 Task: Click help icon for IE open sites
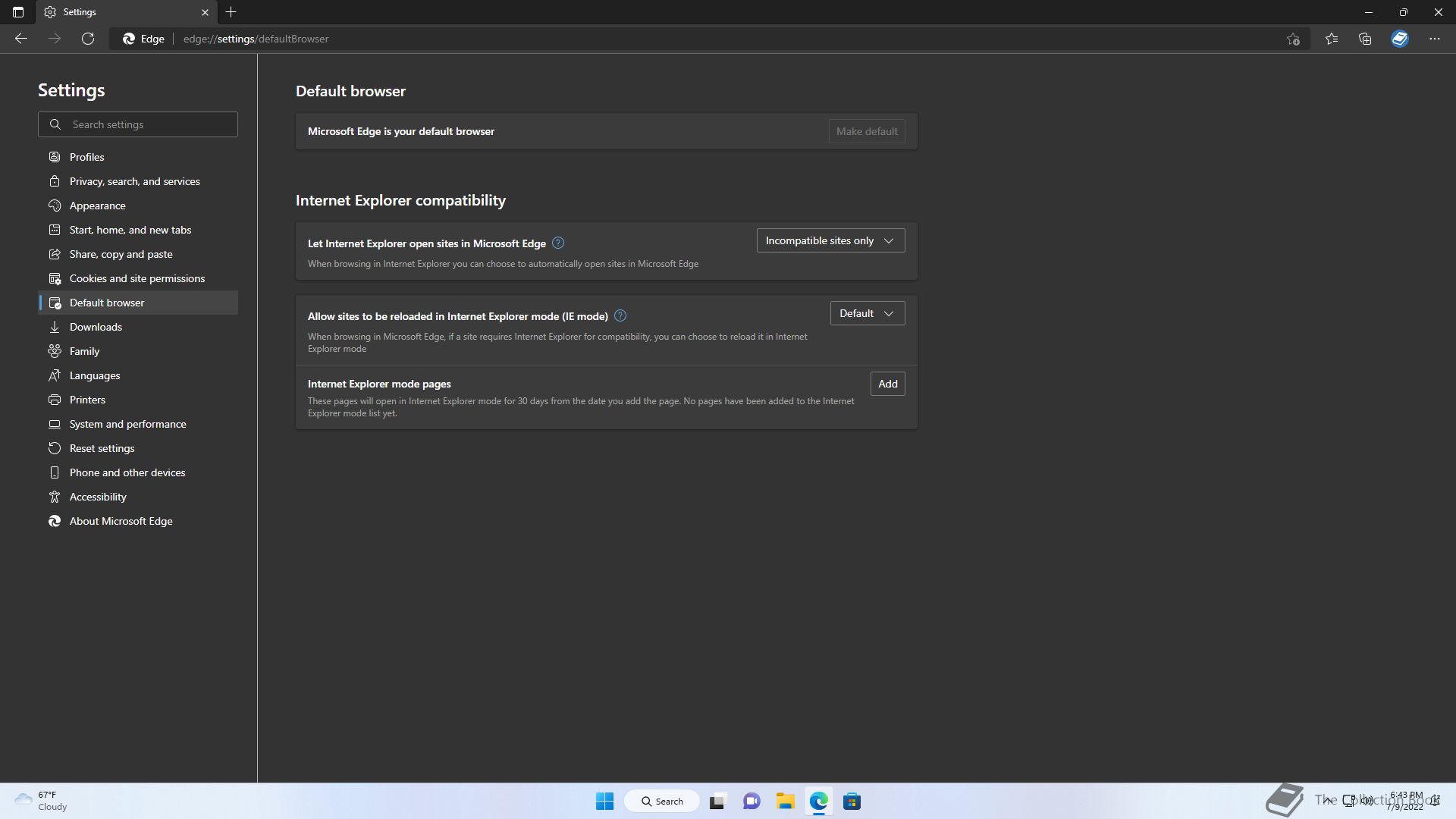(558, 243)
